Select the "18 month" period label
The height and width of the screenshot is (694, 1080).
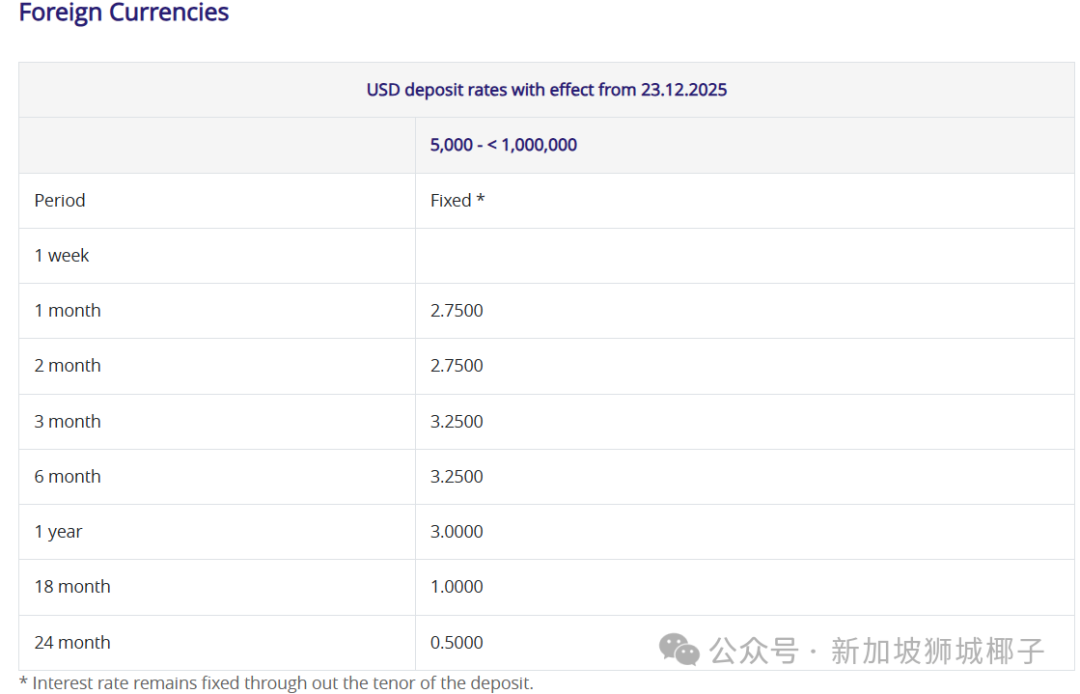pos(72,587)
